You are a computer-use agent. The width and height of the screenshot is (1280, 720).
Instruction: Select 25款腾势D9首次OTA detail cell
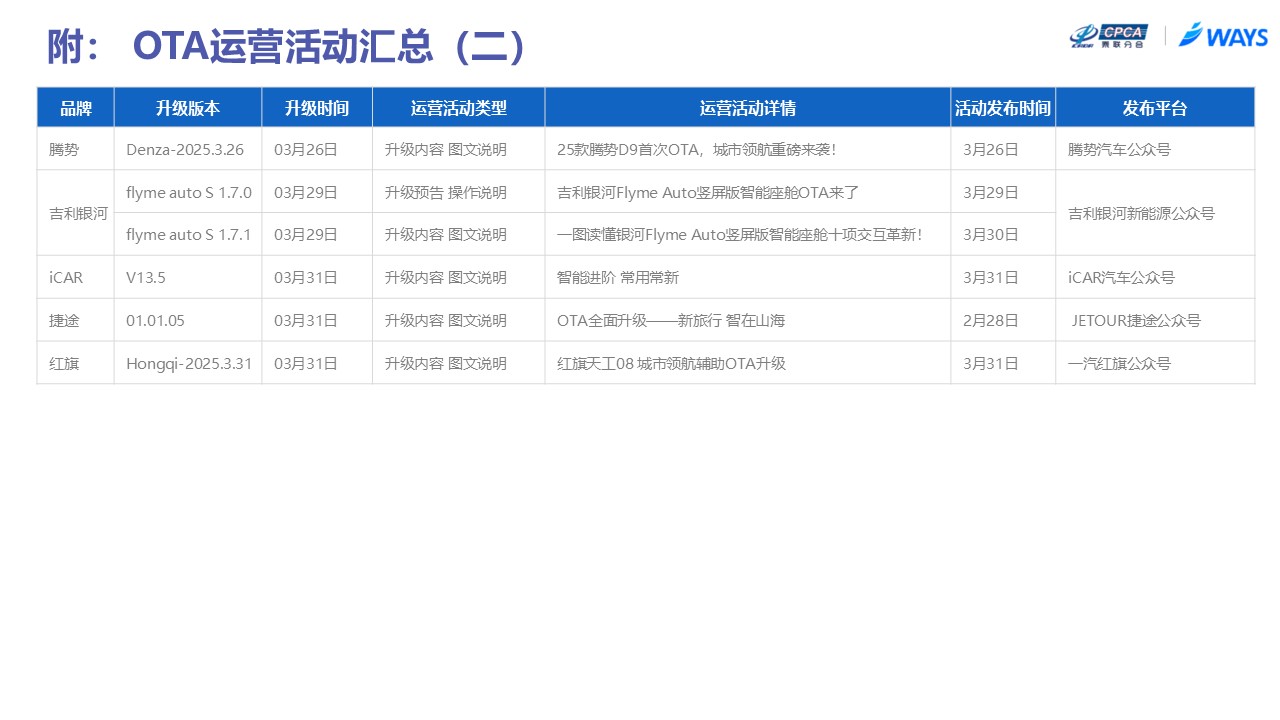click(x=748, y=149)
